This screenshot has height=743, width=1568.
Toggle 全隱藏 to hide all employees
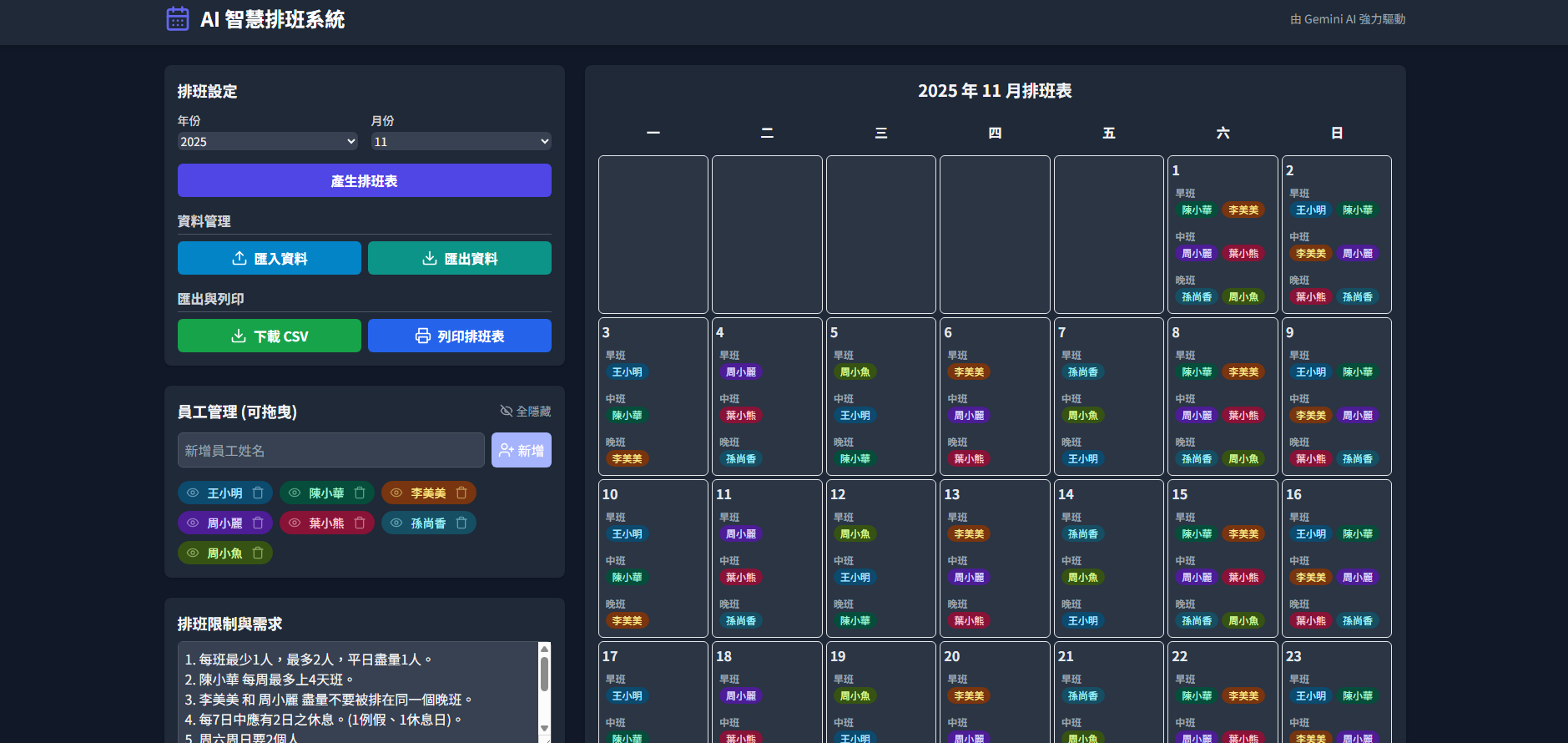tap(525, 412)
